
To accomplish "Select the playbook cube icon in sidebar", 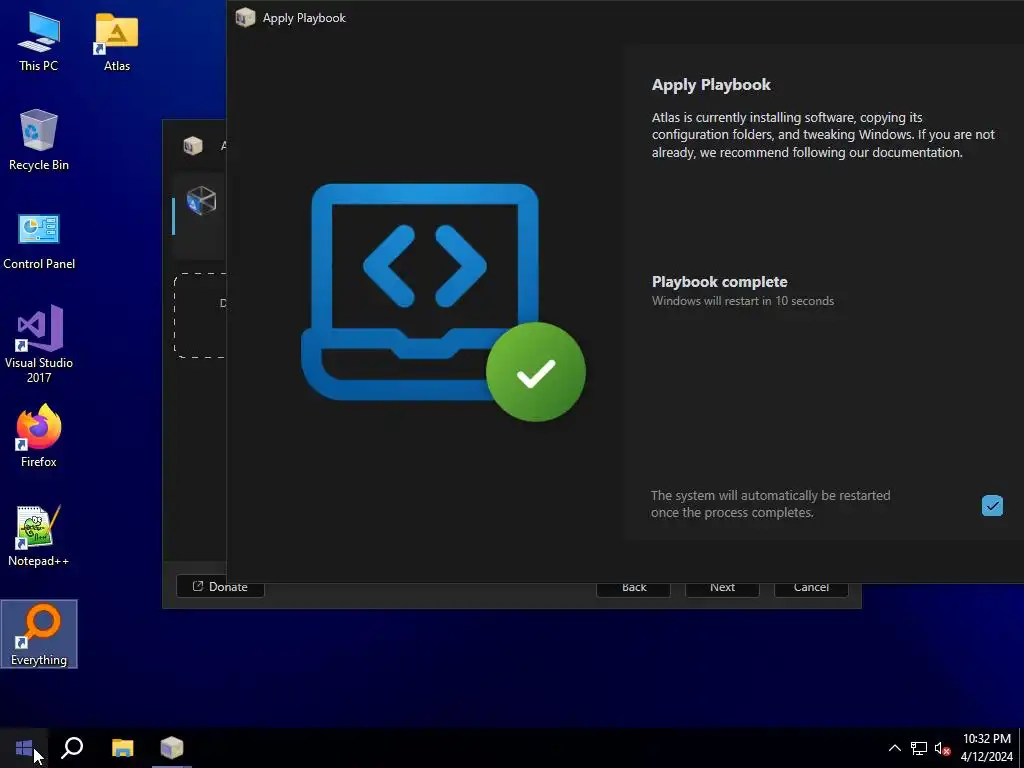I will [201, 200].
